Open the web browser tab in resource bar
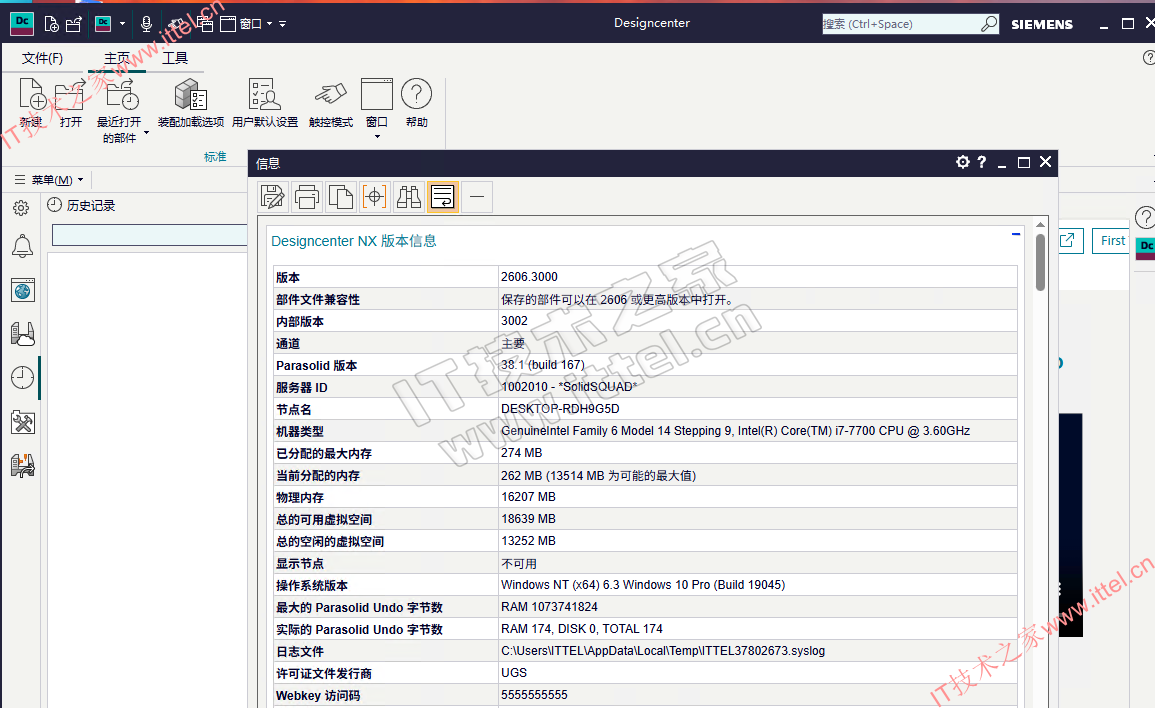 tap(23, 290)
